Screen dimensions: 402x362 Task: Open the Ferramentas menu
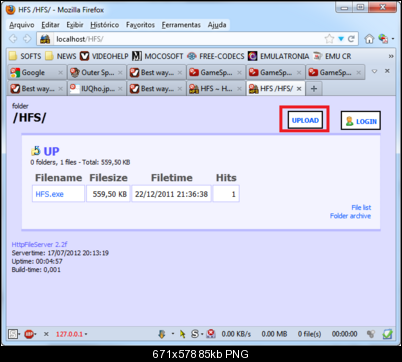point(181,25)
